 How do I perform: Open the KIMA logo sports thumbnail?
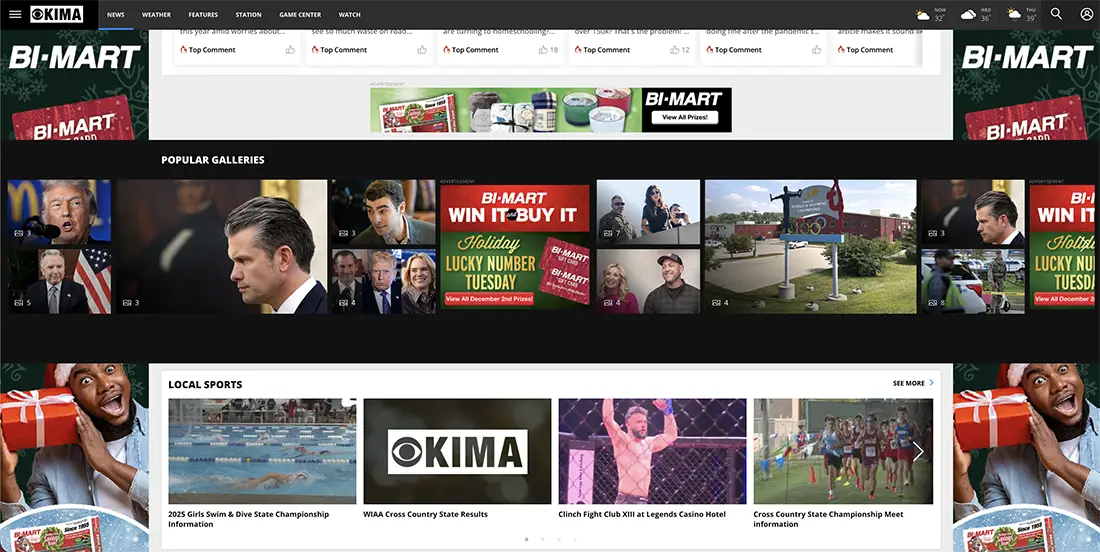click(457, 451)
